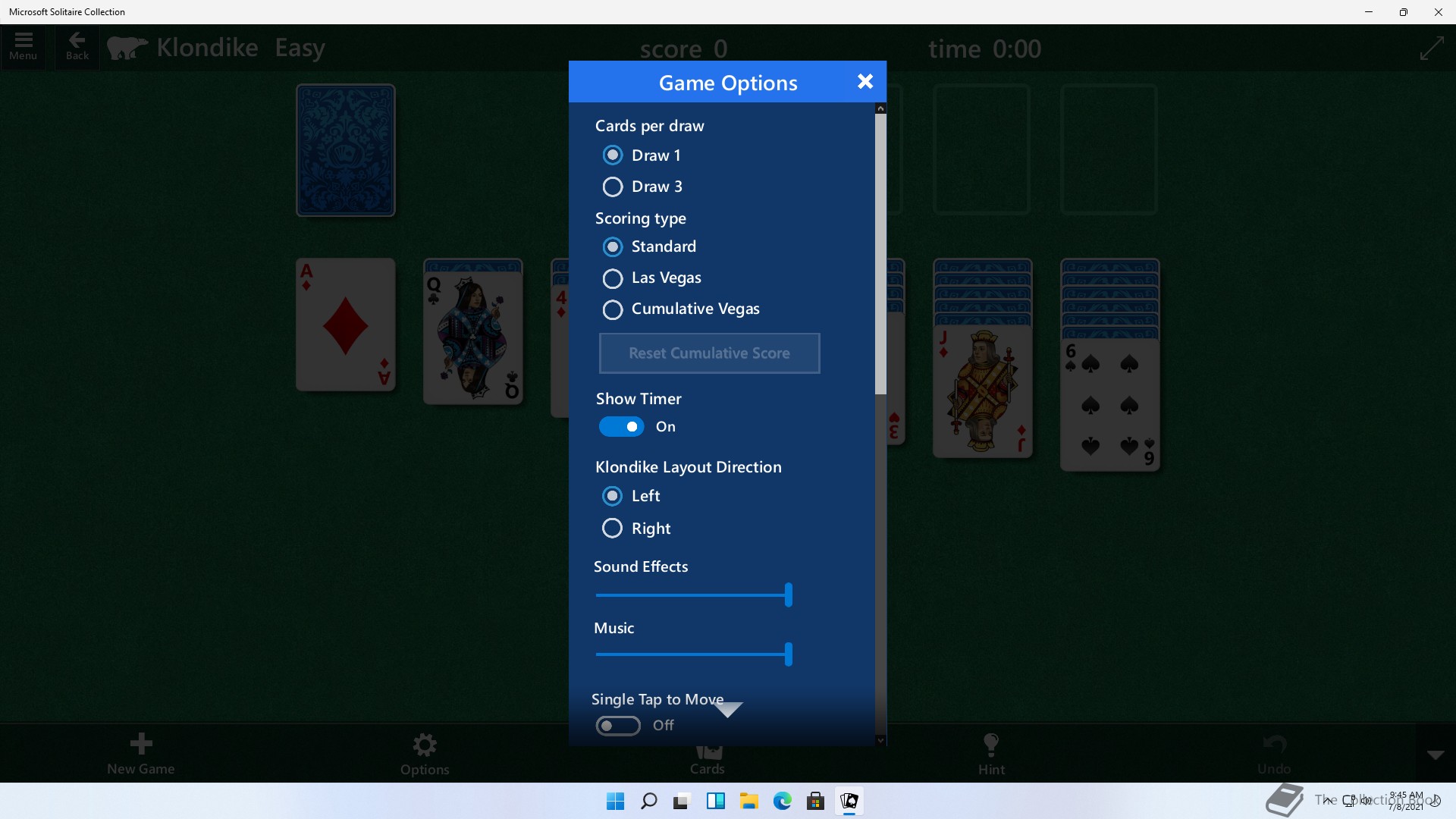Image resolution: width=1456 pixels, height=819 pixels.
Task: Toggle the Show Timer switch
Action: (x=621, y=427)
